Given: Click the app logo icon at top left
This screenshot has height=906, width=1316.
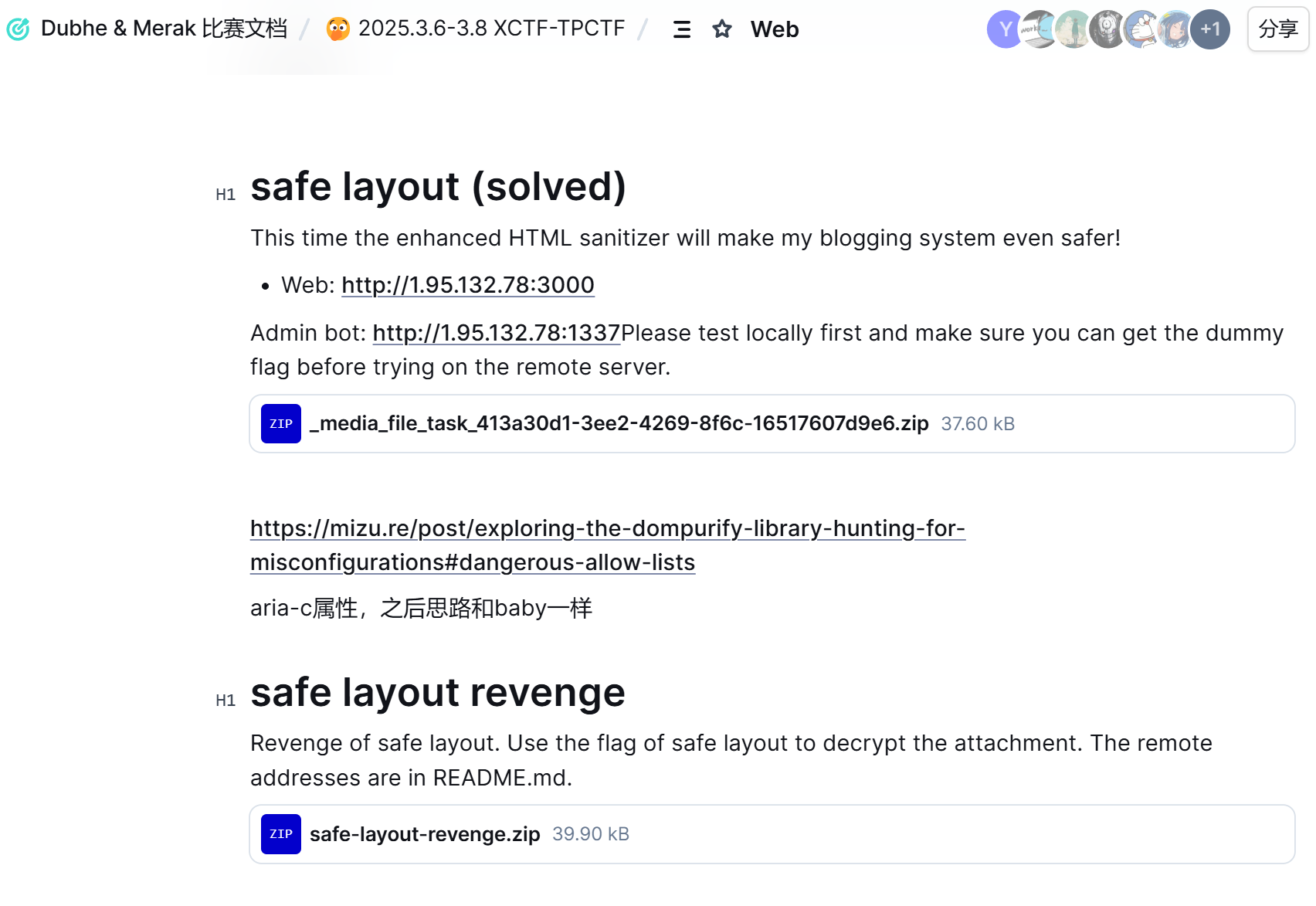Looking at the screenshot, I should click(x=18, y=29).
